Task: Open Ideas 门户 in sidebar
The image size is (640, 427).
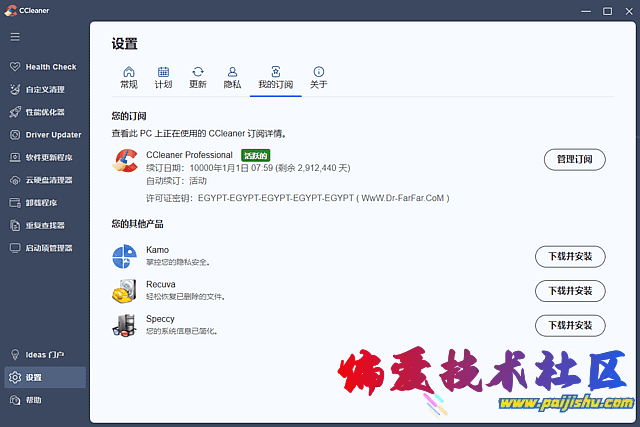Action: click(45, 354)
